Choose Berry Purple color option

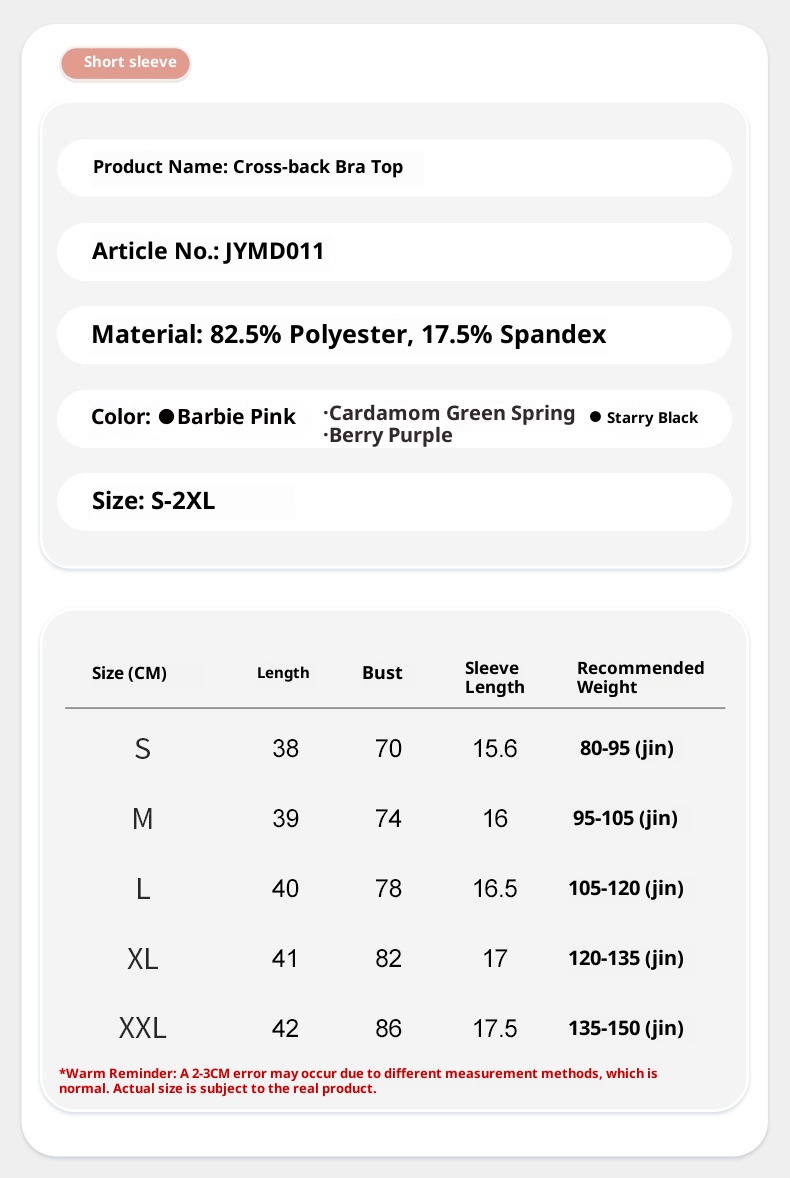click(390, 436)
